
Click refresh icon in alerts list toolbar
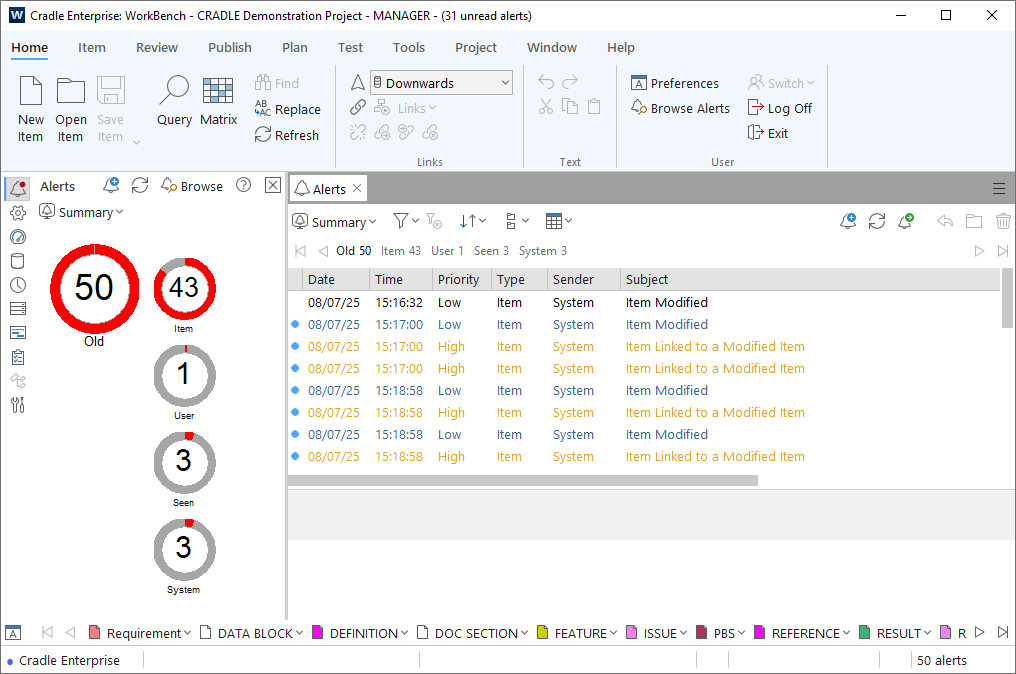[877, 221]
